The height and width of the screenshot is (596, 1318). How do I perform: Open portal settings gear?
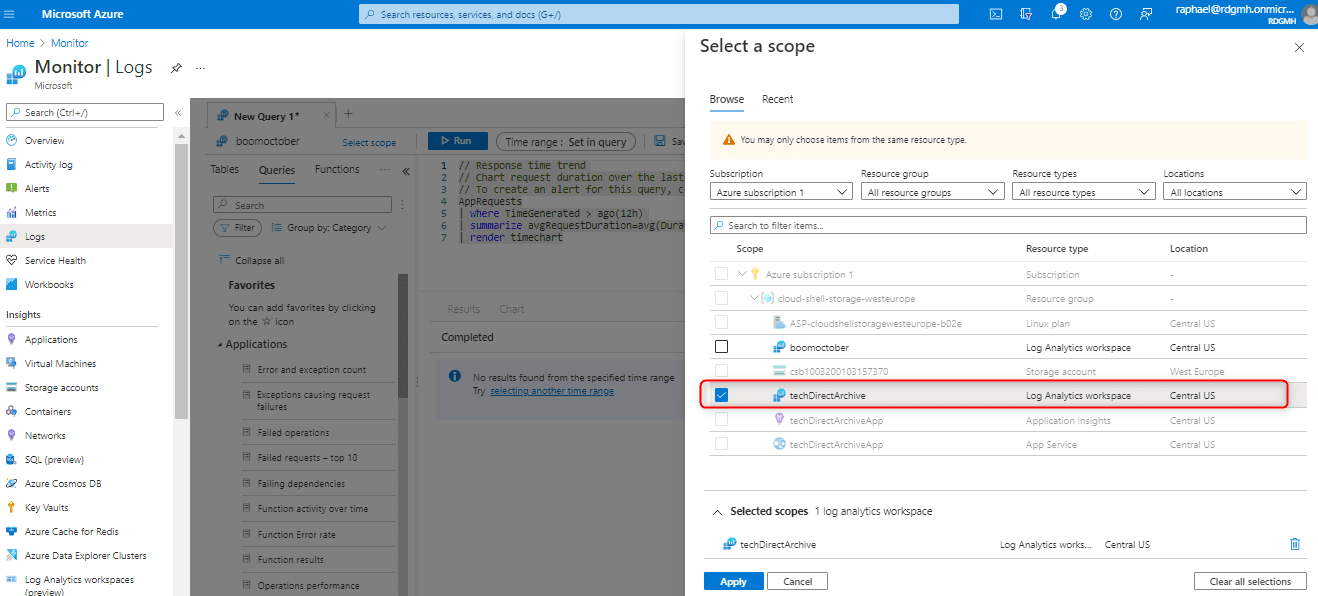[x=1086, y=14]
